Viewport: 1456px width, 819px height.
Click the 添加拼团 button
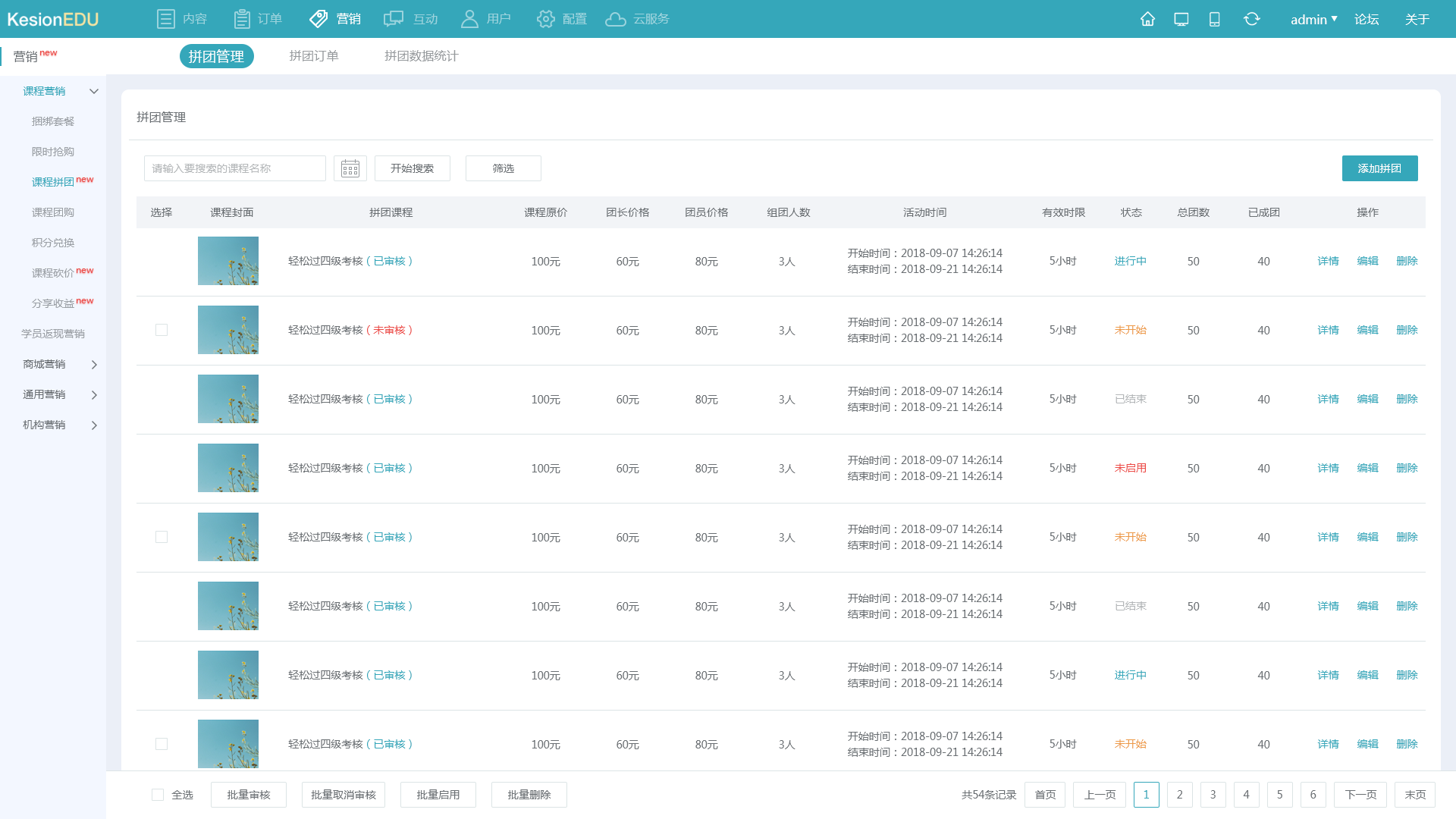click(1379, 168)
